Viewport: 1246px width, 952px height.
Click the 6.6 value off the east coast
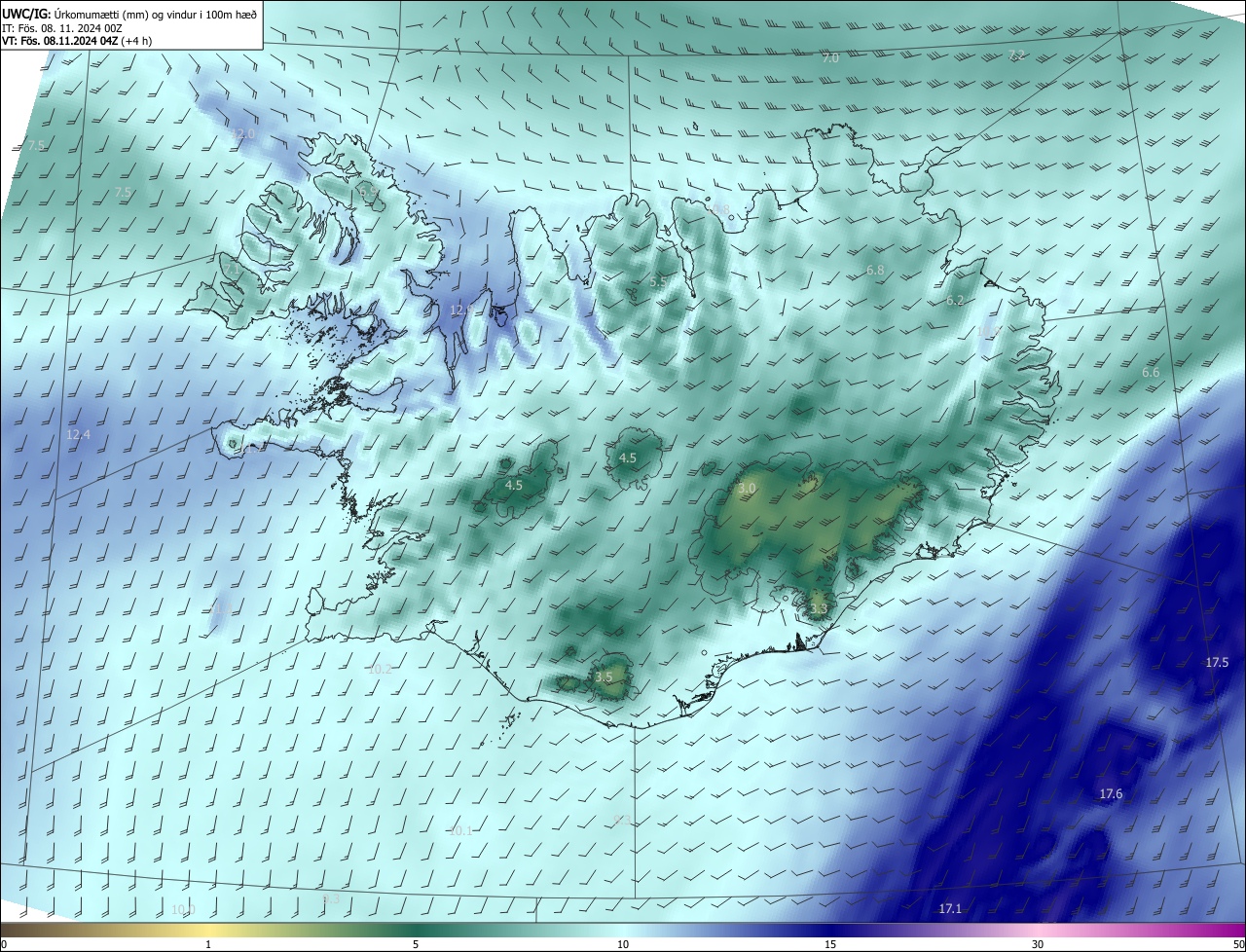click(1151, 373)
